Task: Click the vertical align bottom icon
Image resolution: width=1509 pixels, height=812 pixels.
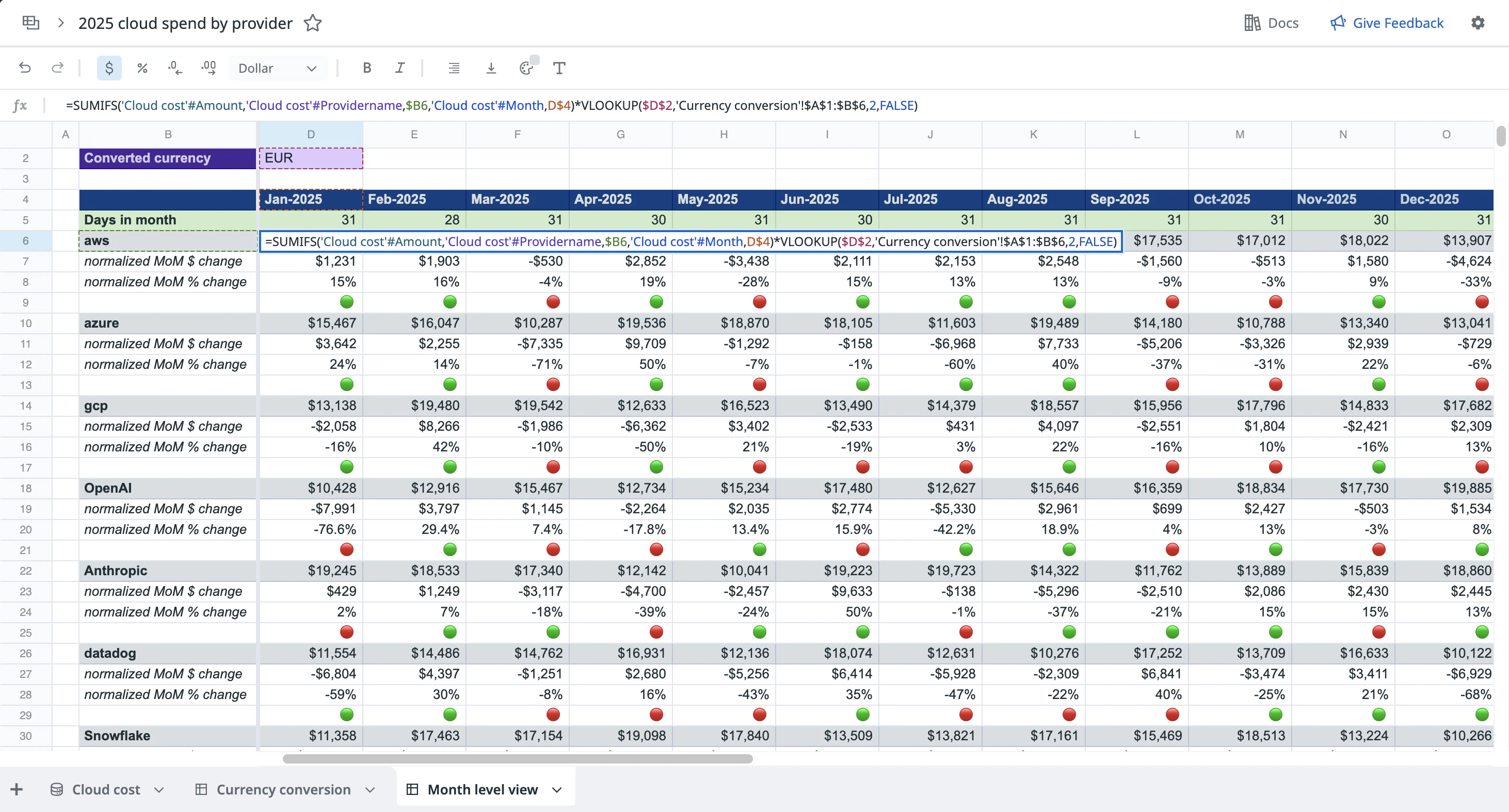Action: click(491, 68)
